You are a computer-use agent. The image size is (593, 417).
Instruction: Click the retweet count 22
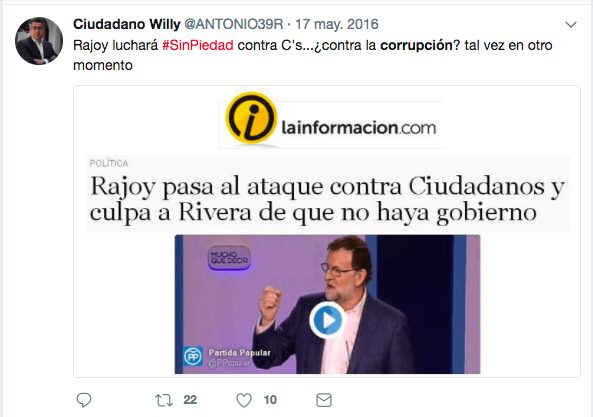point(190,400)
